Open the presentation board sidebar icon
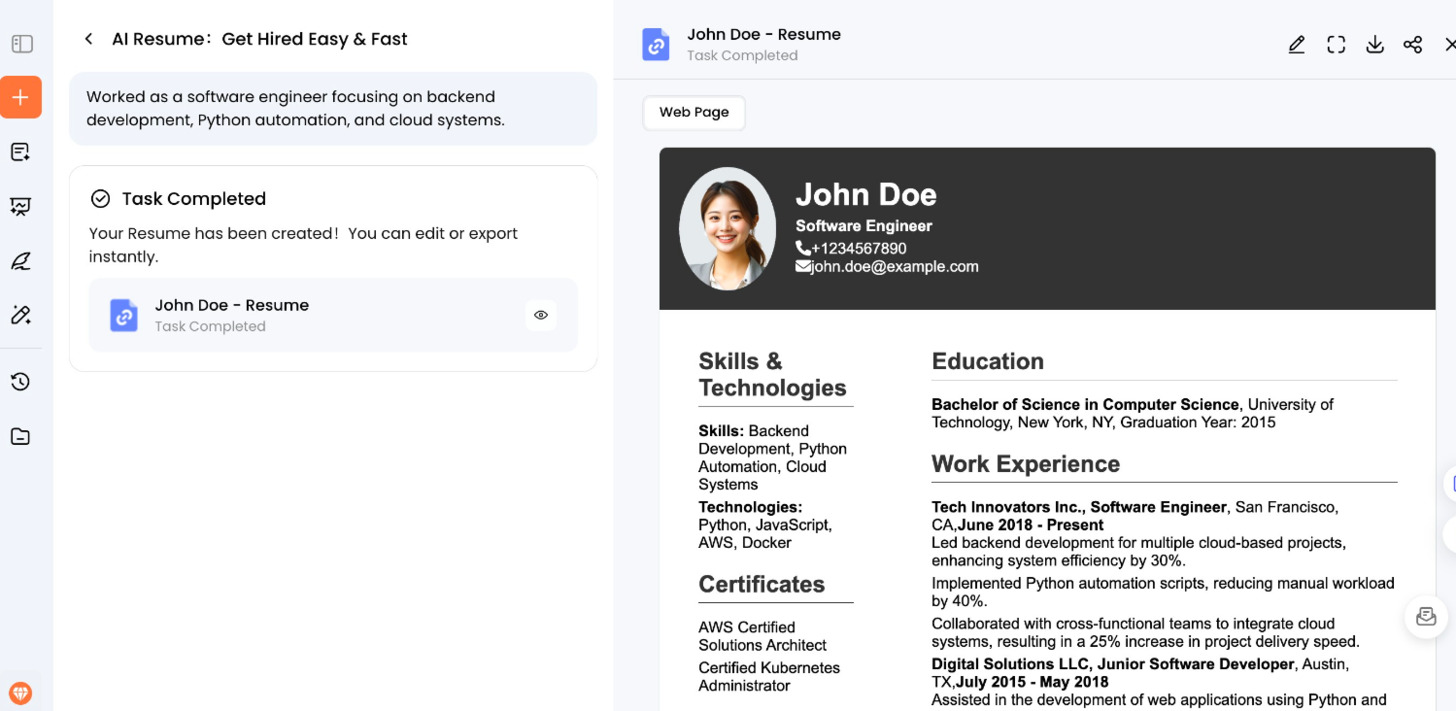 click(21, 207)
